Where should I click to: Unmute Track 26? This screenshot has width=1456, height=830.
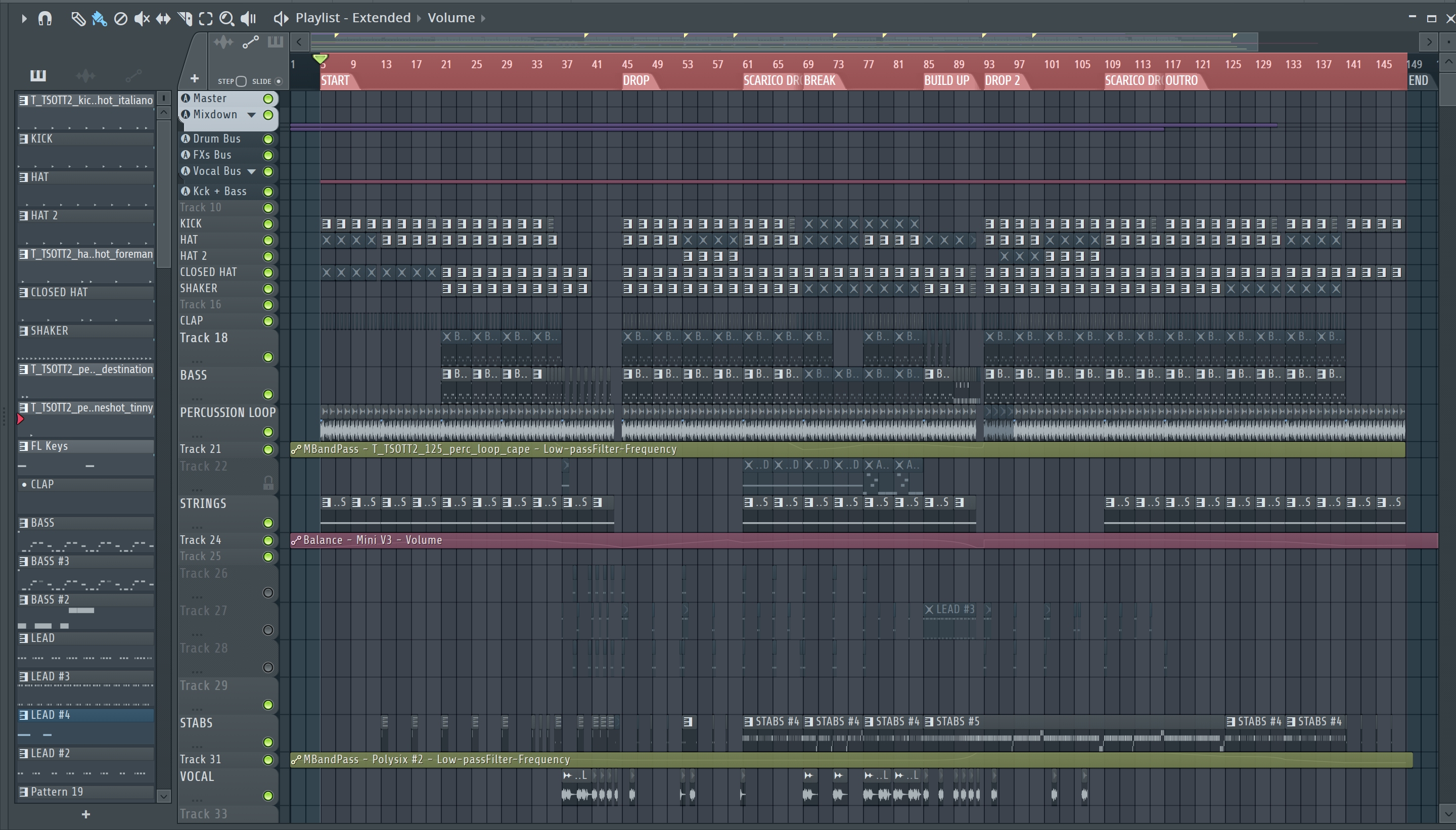click(268, 593)
